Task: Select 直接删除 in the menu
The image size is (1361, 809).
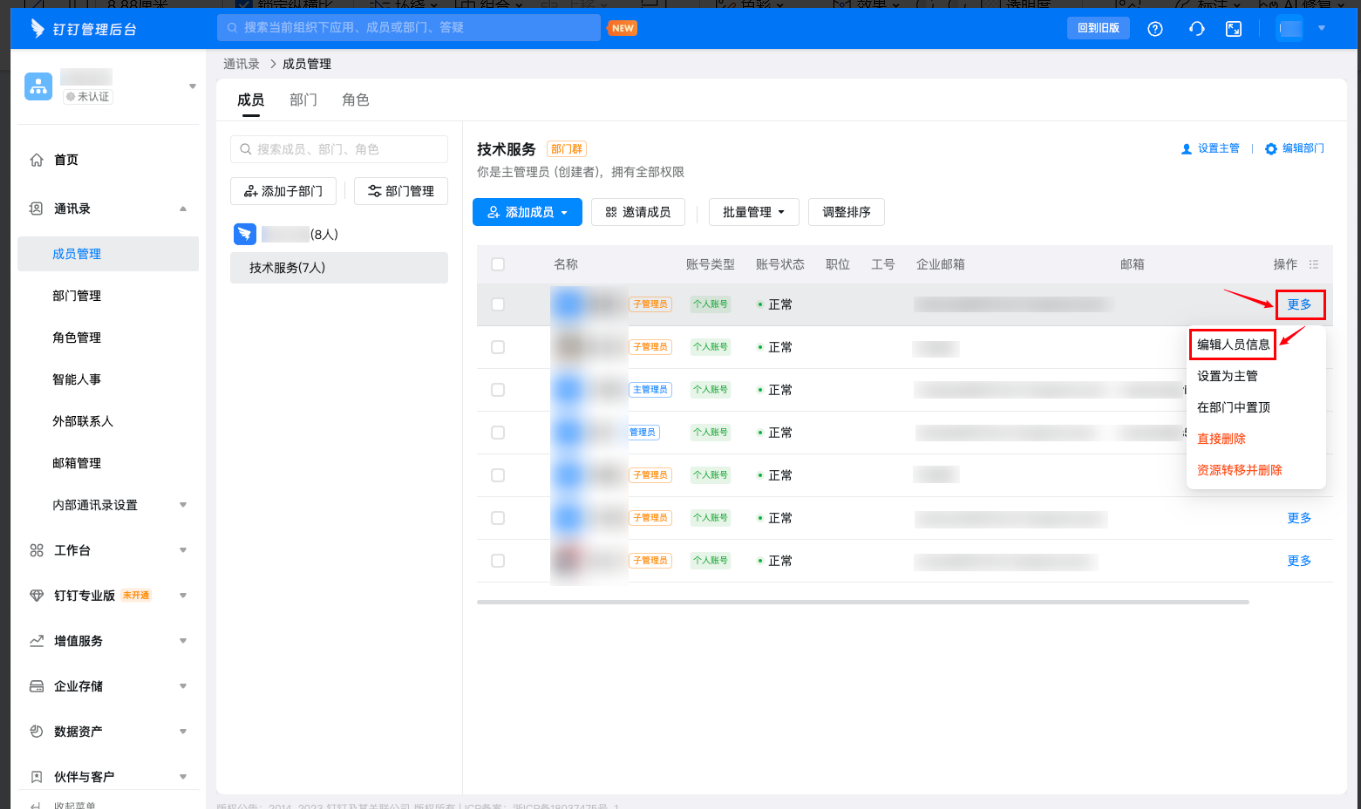Action: (x=1221, y=439)
